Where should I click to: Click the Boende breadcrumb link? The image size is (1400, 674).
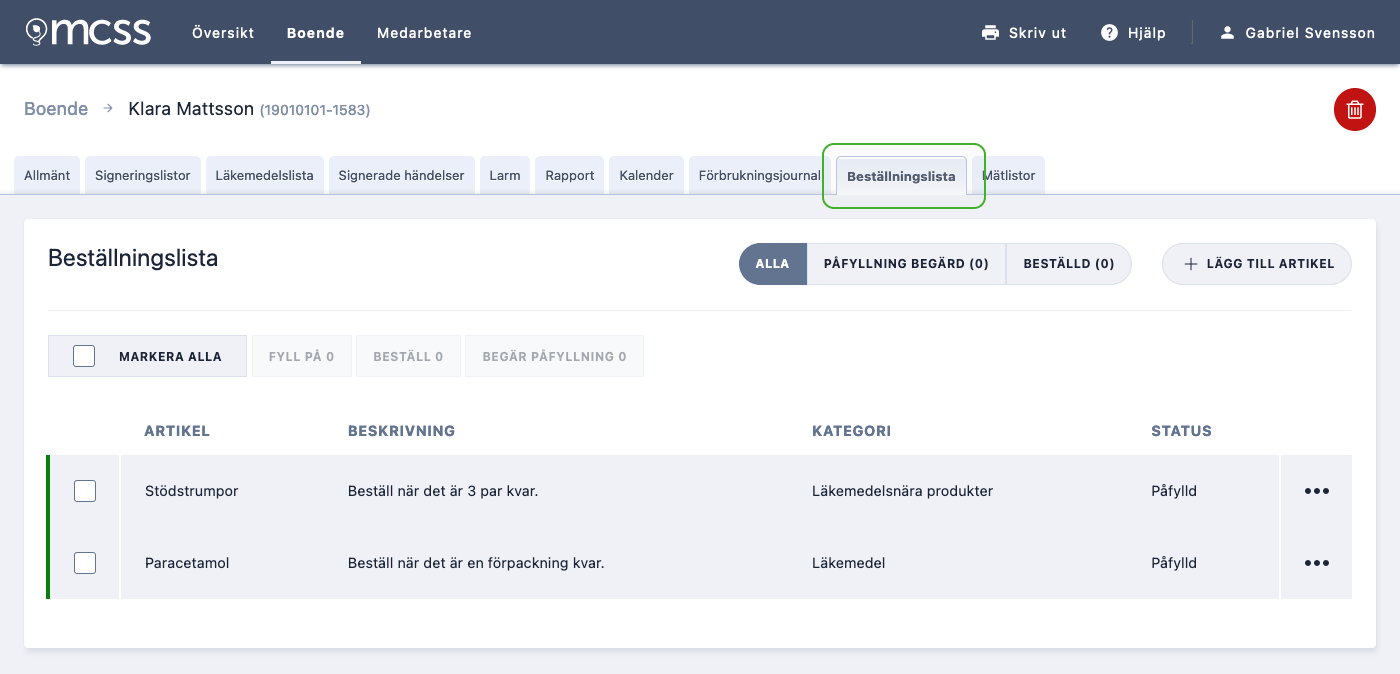(56, 109)
